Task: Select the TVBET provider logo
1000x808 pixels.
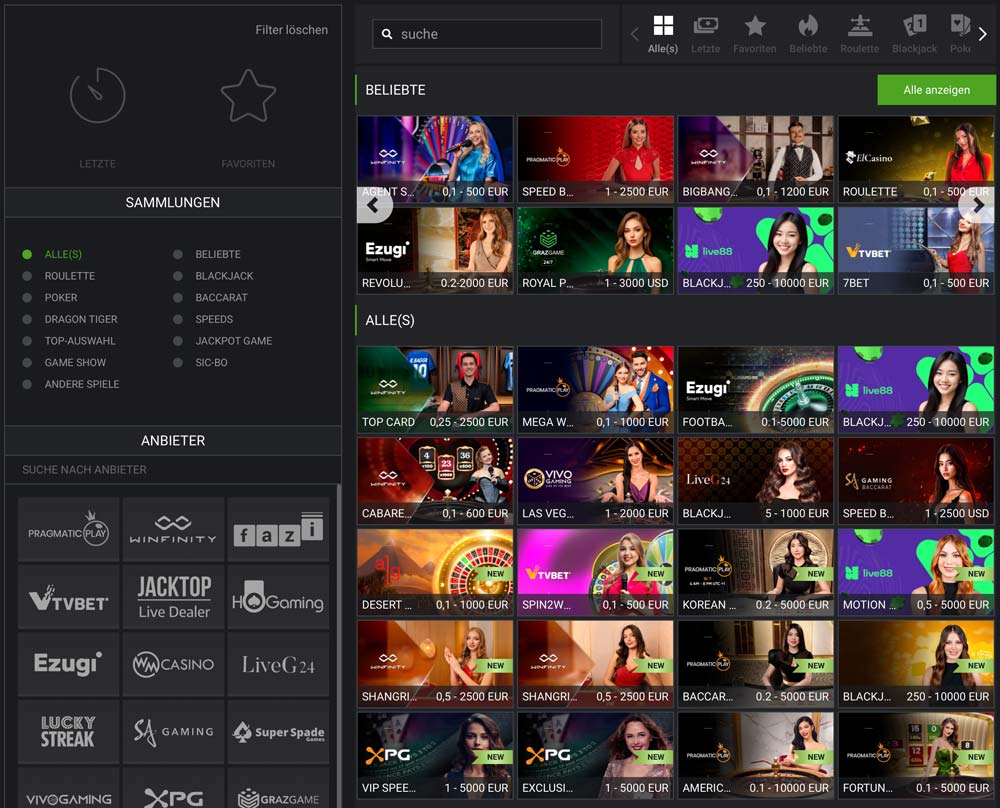Action: (x=69, y=598)
